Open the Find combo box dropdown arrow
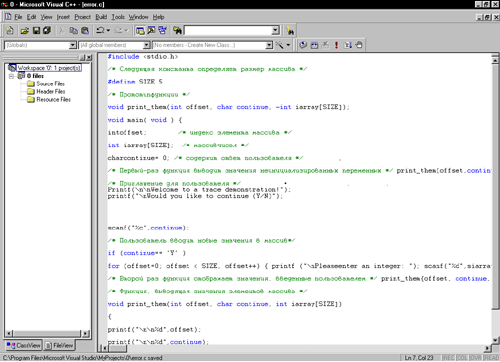 pyautogui.click(x=276, y=31)
